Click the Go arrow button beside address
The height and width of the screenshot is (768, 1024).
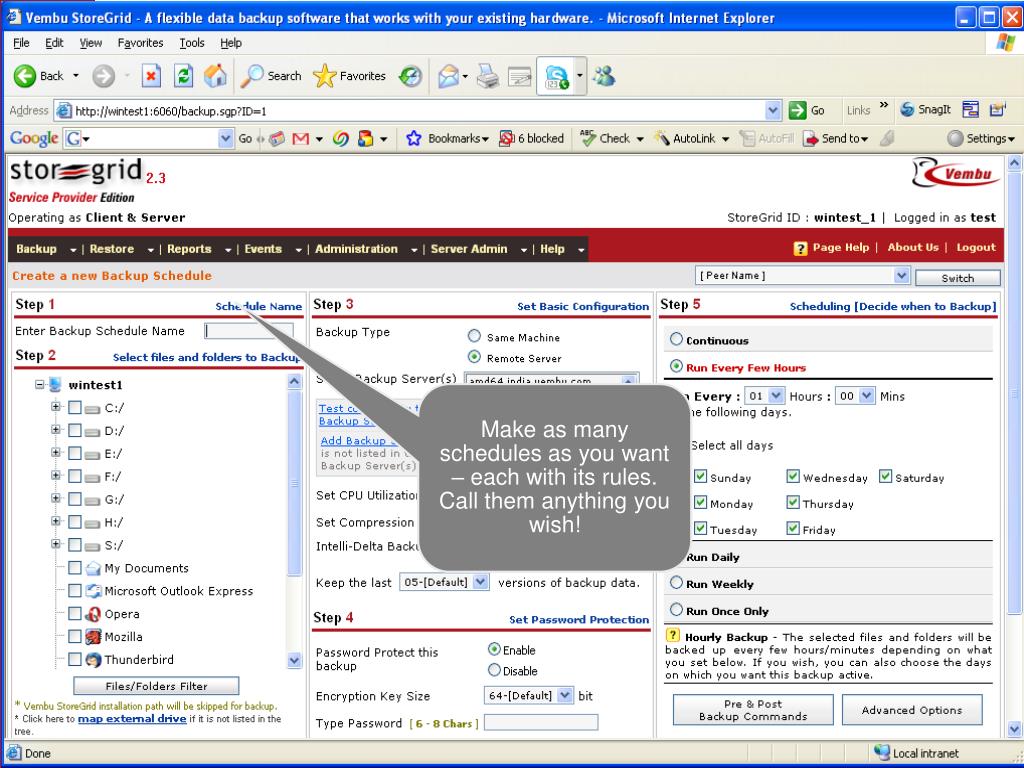click(797, 110)
